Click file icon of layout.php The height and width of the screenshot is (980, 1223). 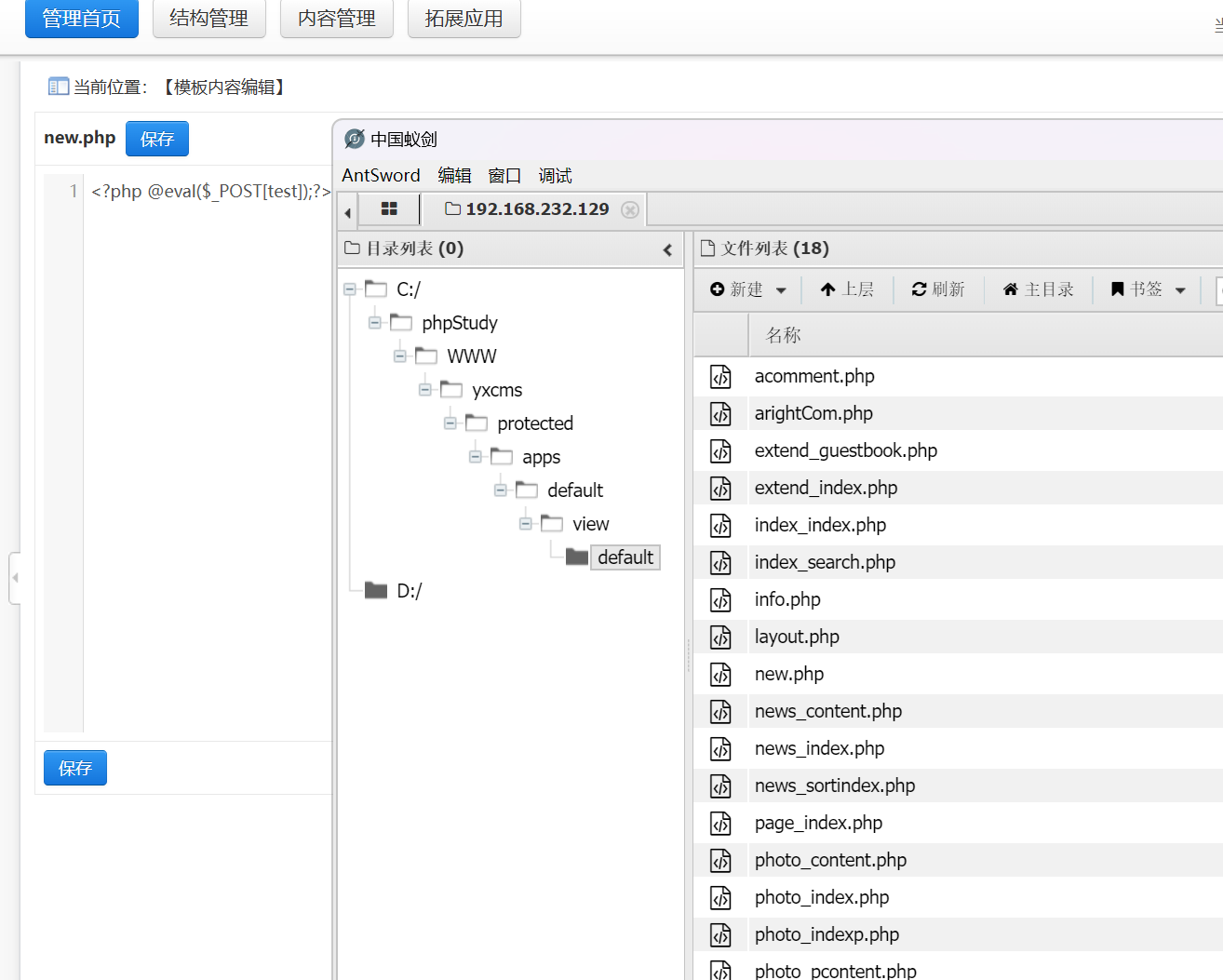[x=721, y=637]
